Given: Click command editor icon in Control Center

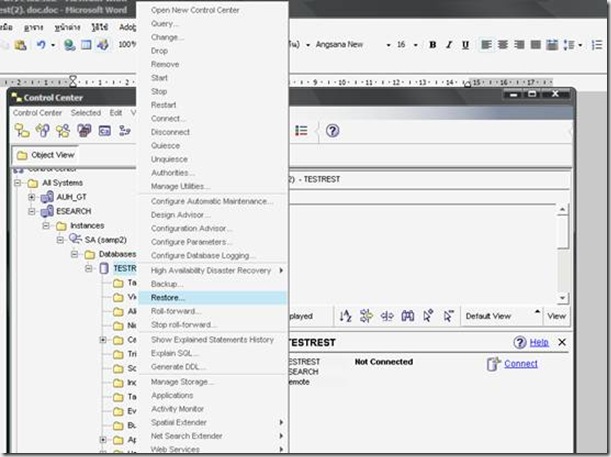Looking at the screenshot, I should [x=104, y=131].
